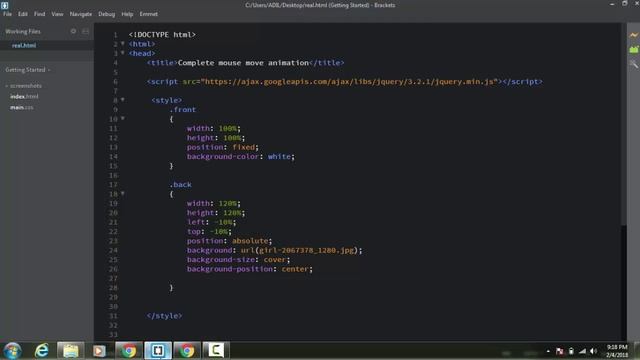Open the Camtasia recorder taskbar icon
640x360 pixels.
[216, 351]
